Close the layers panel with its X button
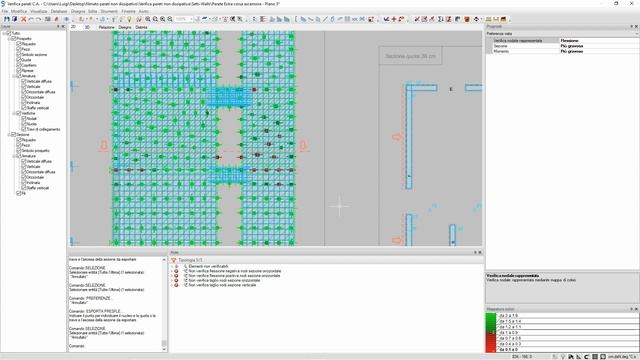640x360 pixels. pyautogui.click(x=63, y=27)
